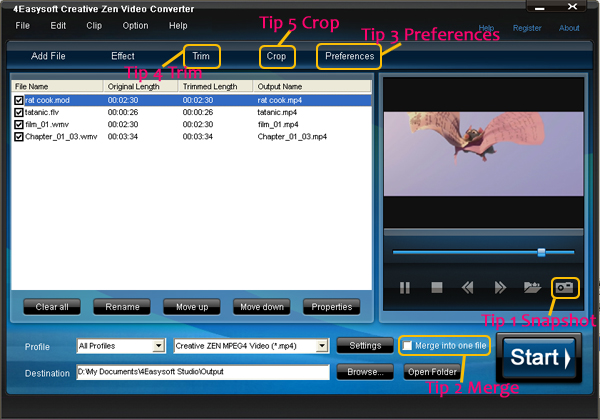Click output name tatanic.mp4

277,112
